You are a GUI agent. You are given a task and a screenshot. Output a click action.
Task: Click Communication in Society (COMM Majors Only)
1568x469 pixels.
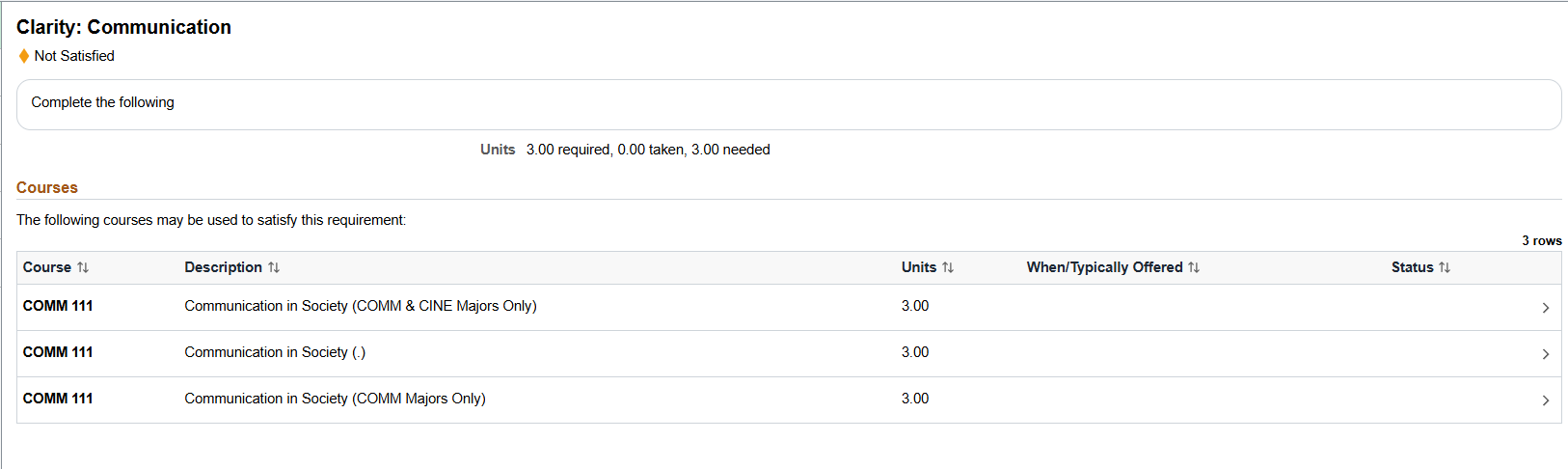(335, 399)
